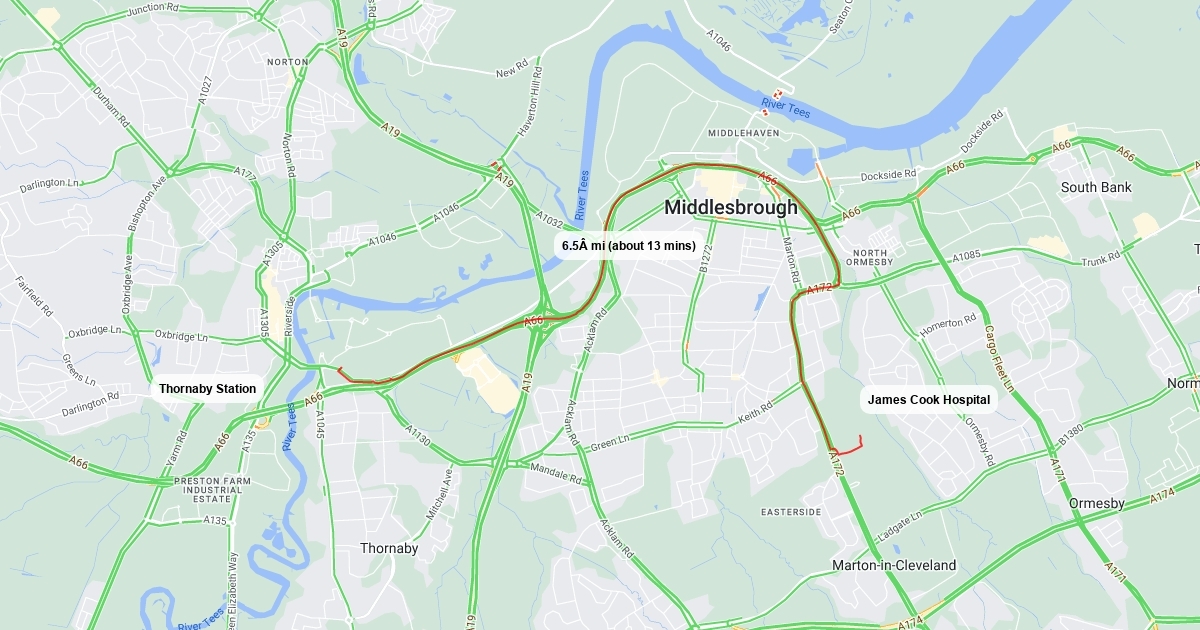Click the Trunk Rd road label

pos(1101,260)
